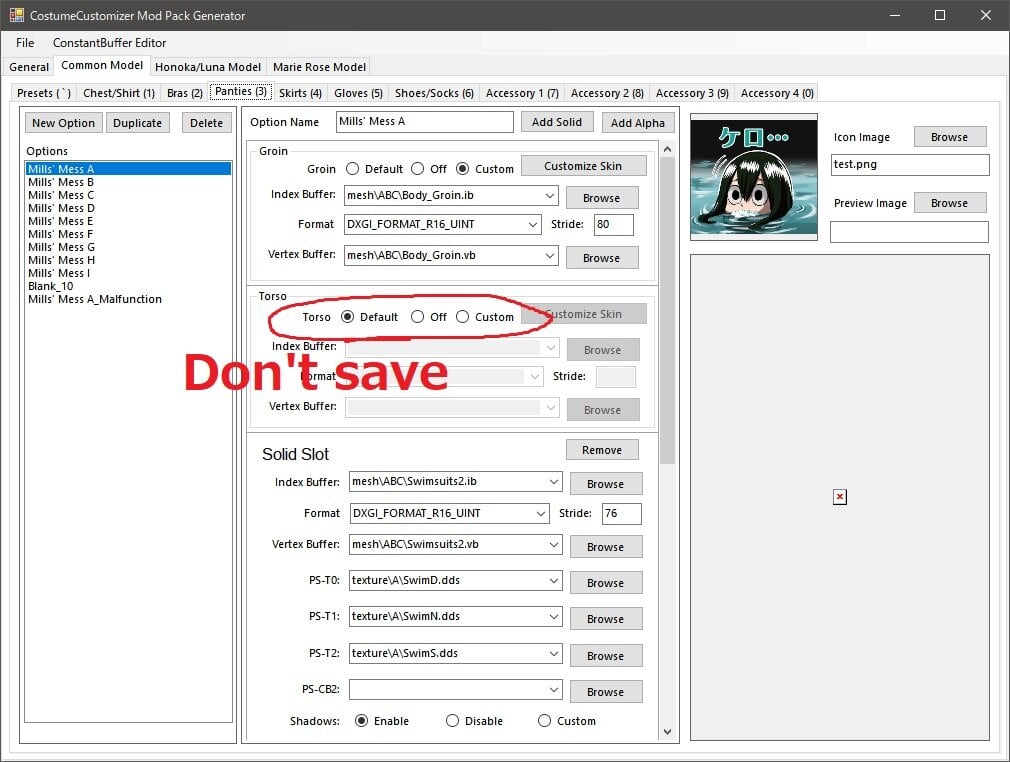Browse for PS-CB2 file

pos(605,692)
